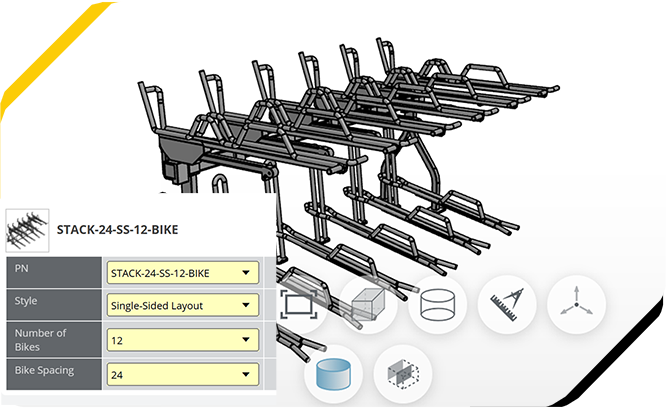Click the Style row label
Screen dimensions: 666x408
[x=26, y=301]
